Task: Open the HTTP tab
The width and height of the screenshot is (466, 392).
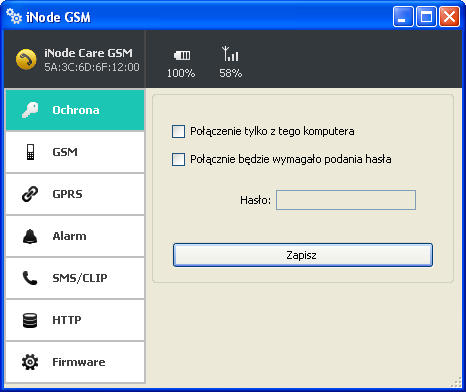Action: click(75, 320)
